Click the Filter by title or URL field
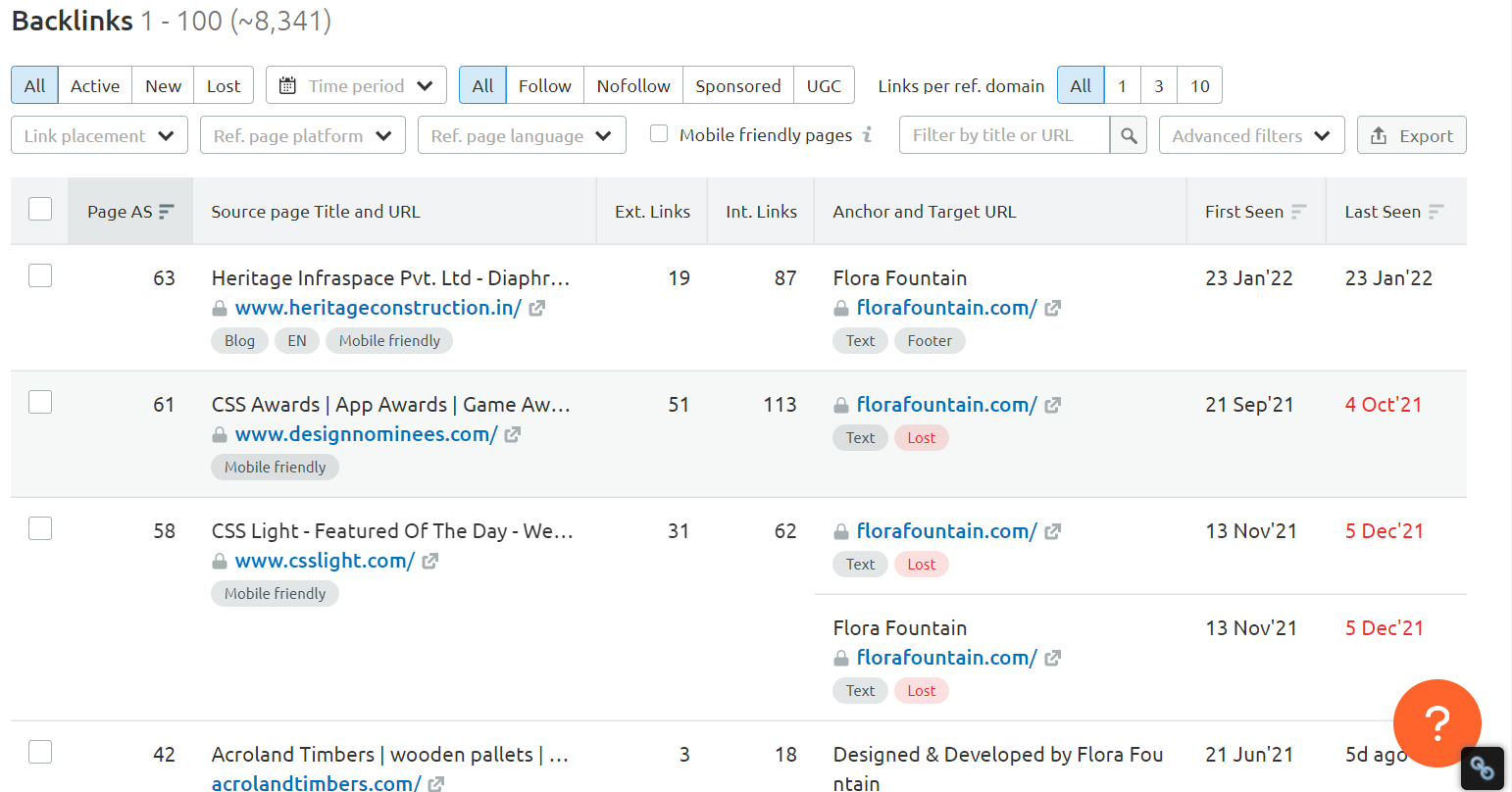Screen dimensions: 1512x792 tap(1004, 135)
